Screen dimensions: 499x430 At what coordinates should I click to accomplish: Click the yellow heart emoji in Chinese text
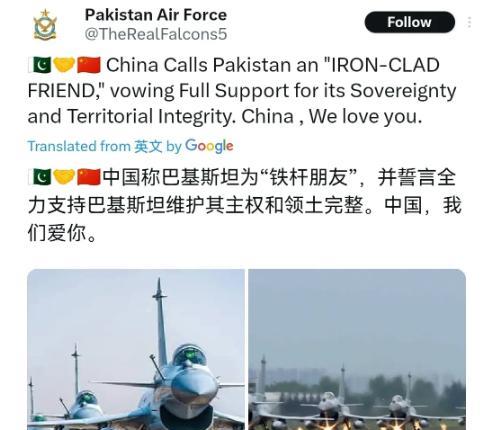pyautogui.click(x=64, y=177)
